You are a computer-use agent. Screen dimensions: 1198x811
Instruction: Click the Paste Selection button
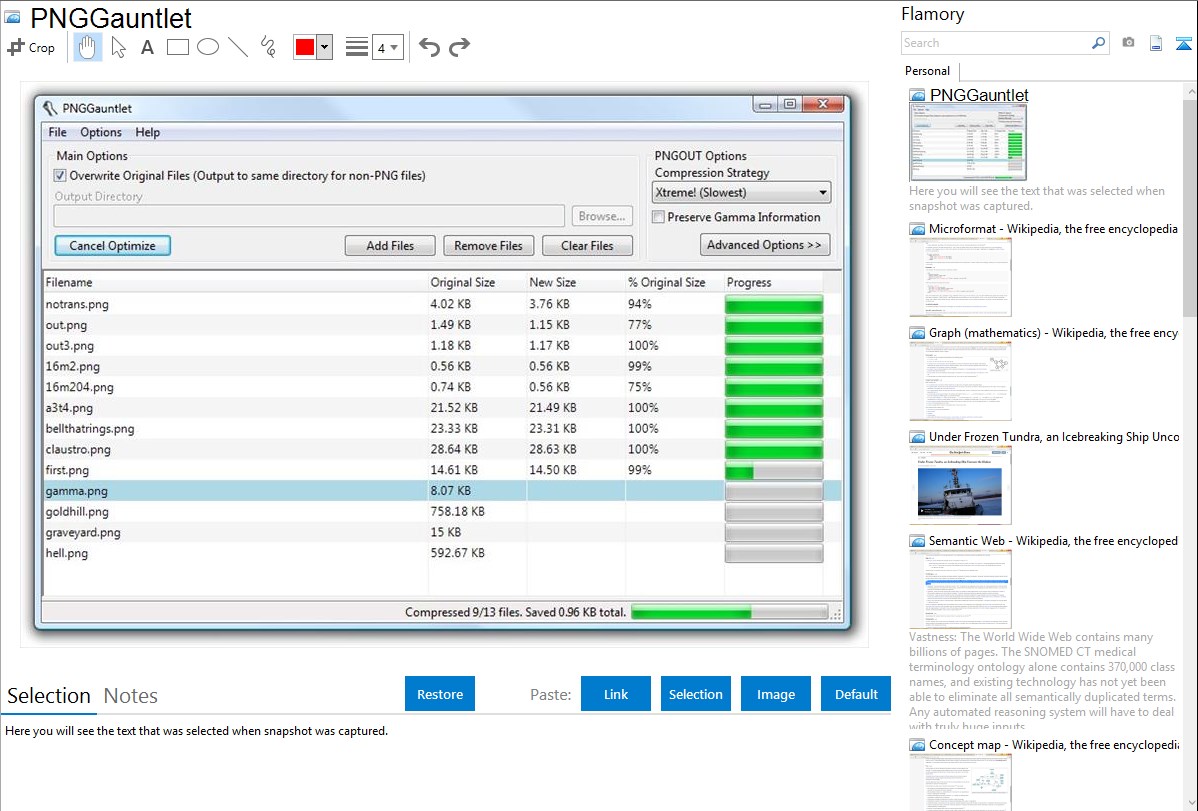(695, 694)
